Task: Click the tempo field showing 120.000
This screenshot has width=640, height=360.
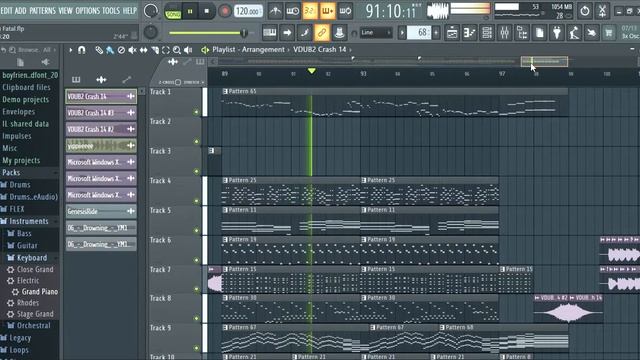Action: 248,11
